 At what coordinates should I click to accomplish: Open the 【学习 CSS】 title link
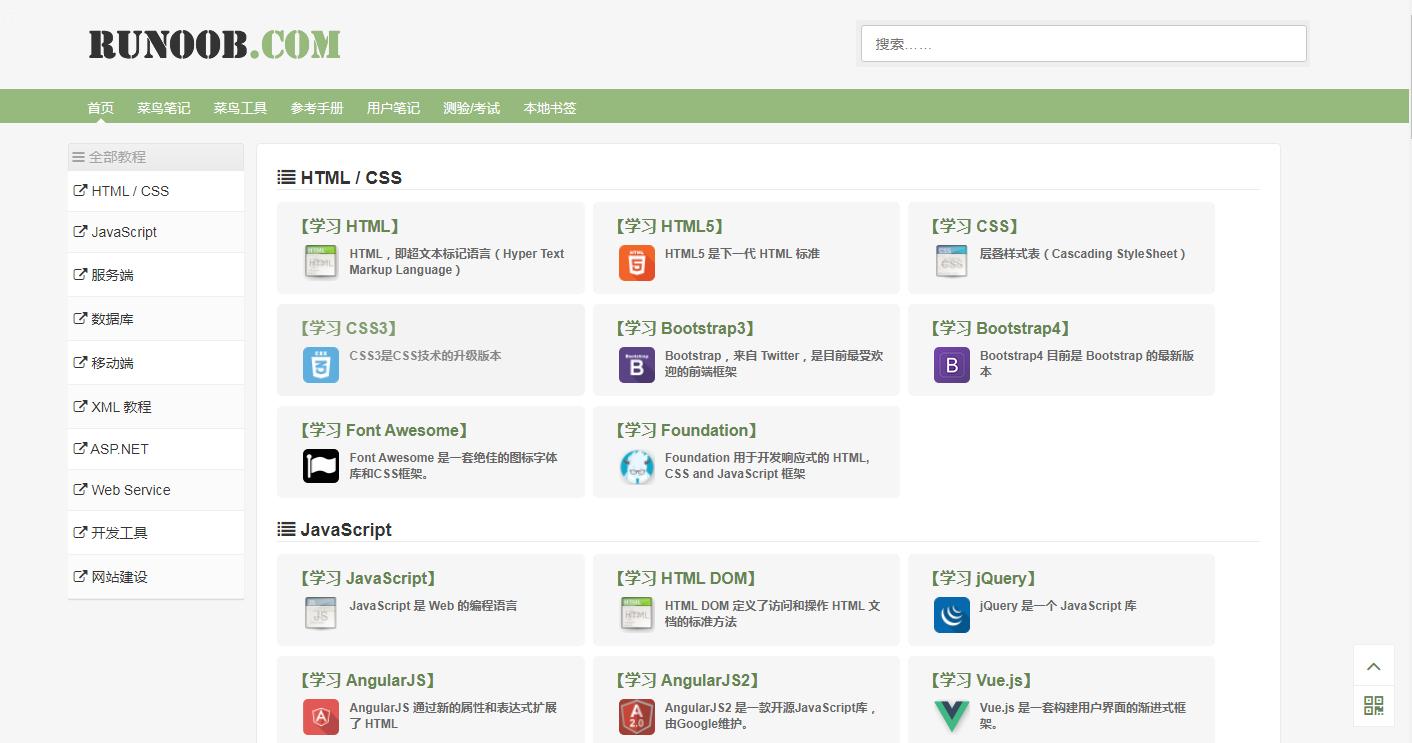[x=975, y=227]
